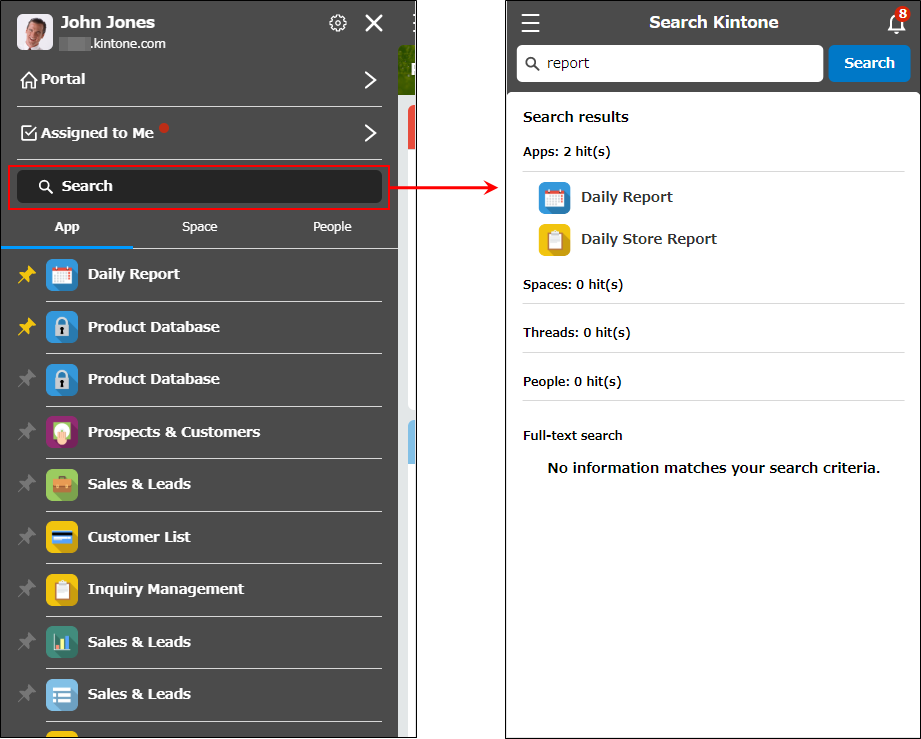Viewport: 921px width, 739px height.
Task: Open Daily Store Report from search results
Action: pyautogui.click(x=650, y=239)
